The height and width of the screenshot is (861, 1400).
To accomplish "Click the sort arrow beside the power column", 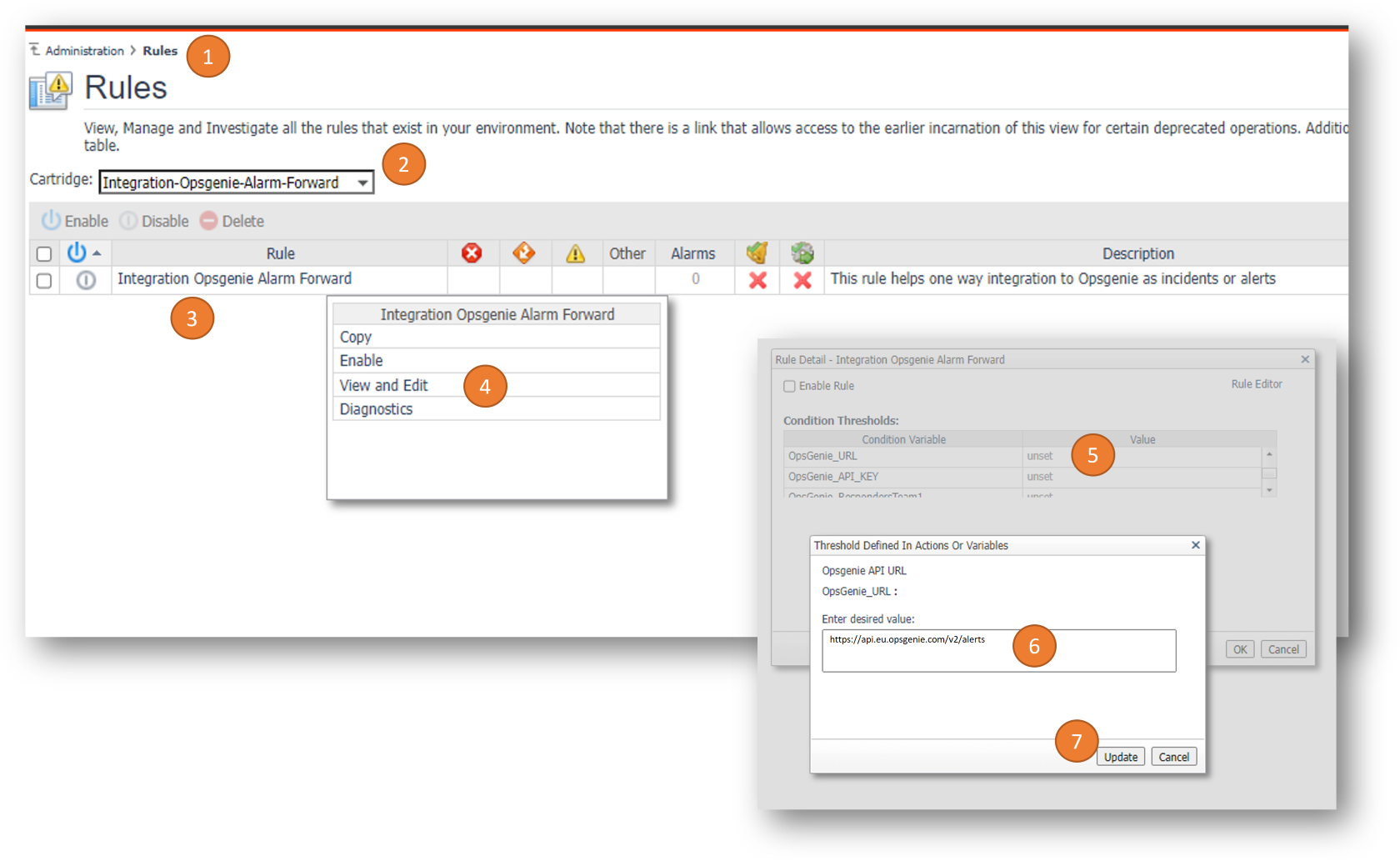I will click(x=97, y=253).
